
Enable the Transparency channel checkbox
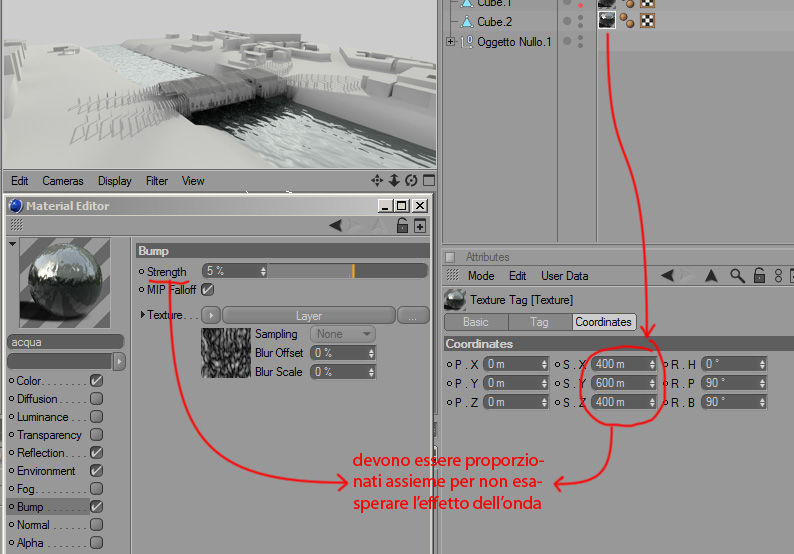tap(96, 434)
